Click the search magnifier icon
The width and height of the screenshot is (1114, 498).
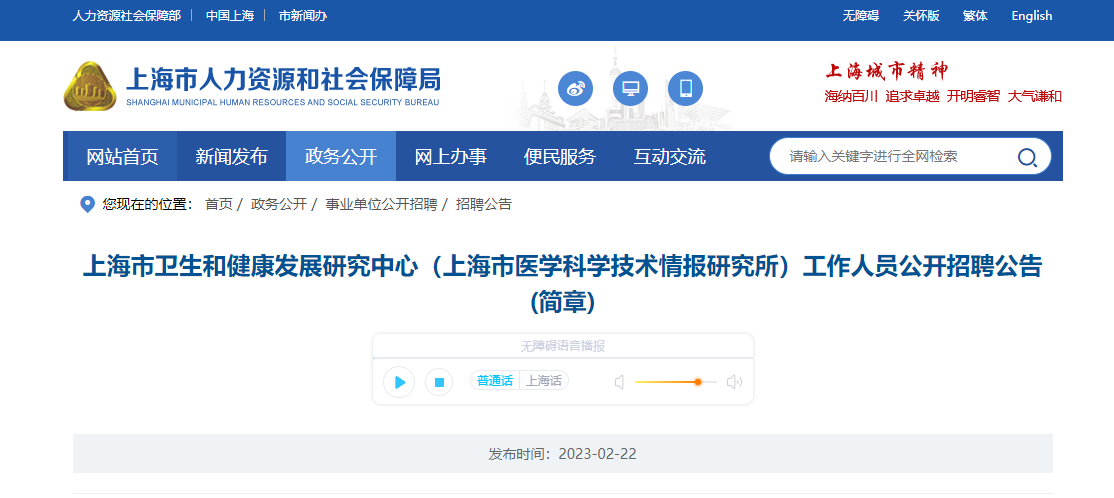click(1027, 157)
